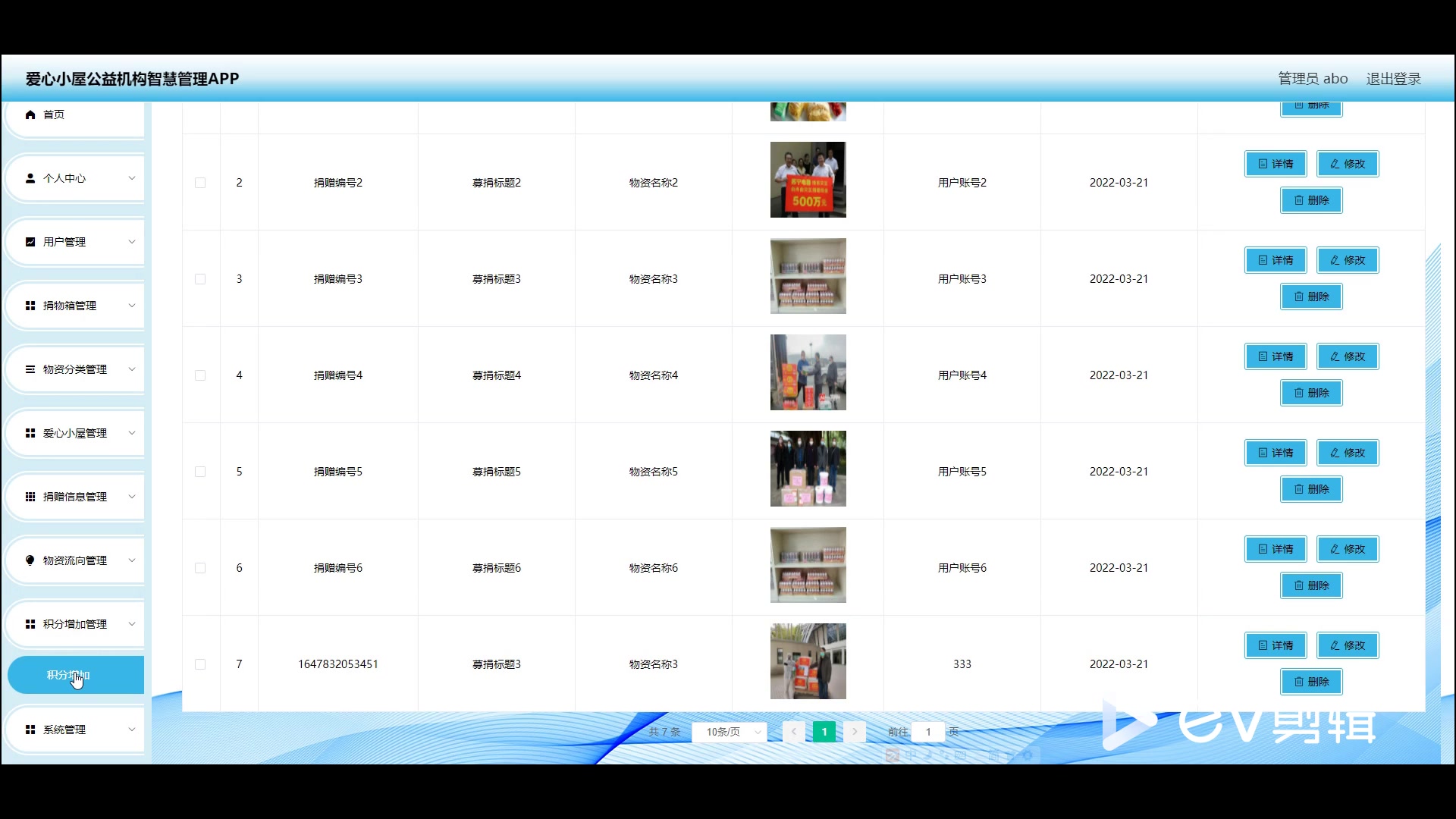
Task: Open the 积分增加管理 sidebar menu
Action: (75, 624)
